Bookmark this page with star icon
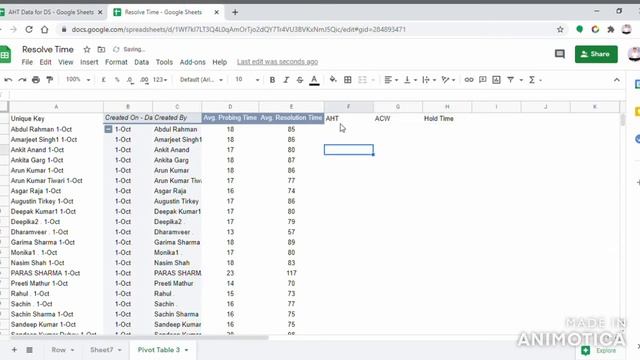Image resolution: width=640 pixels, height=360 pixels. tap(560, 29)
